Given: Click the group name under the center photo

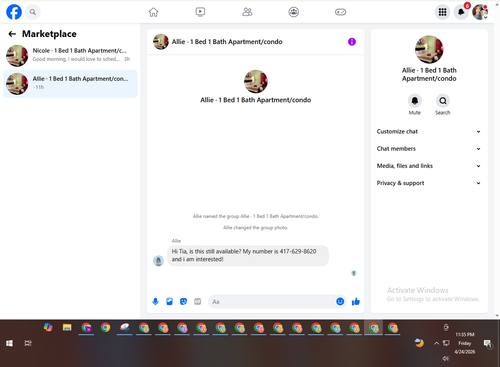Looking at the screenshot, I should coord(256,100).
